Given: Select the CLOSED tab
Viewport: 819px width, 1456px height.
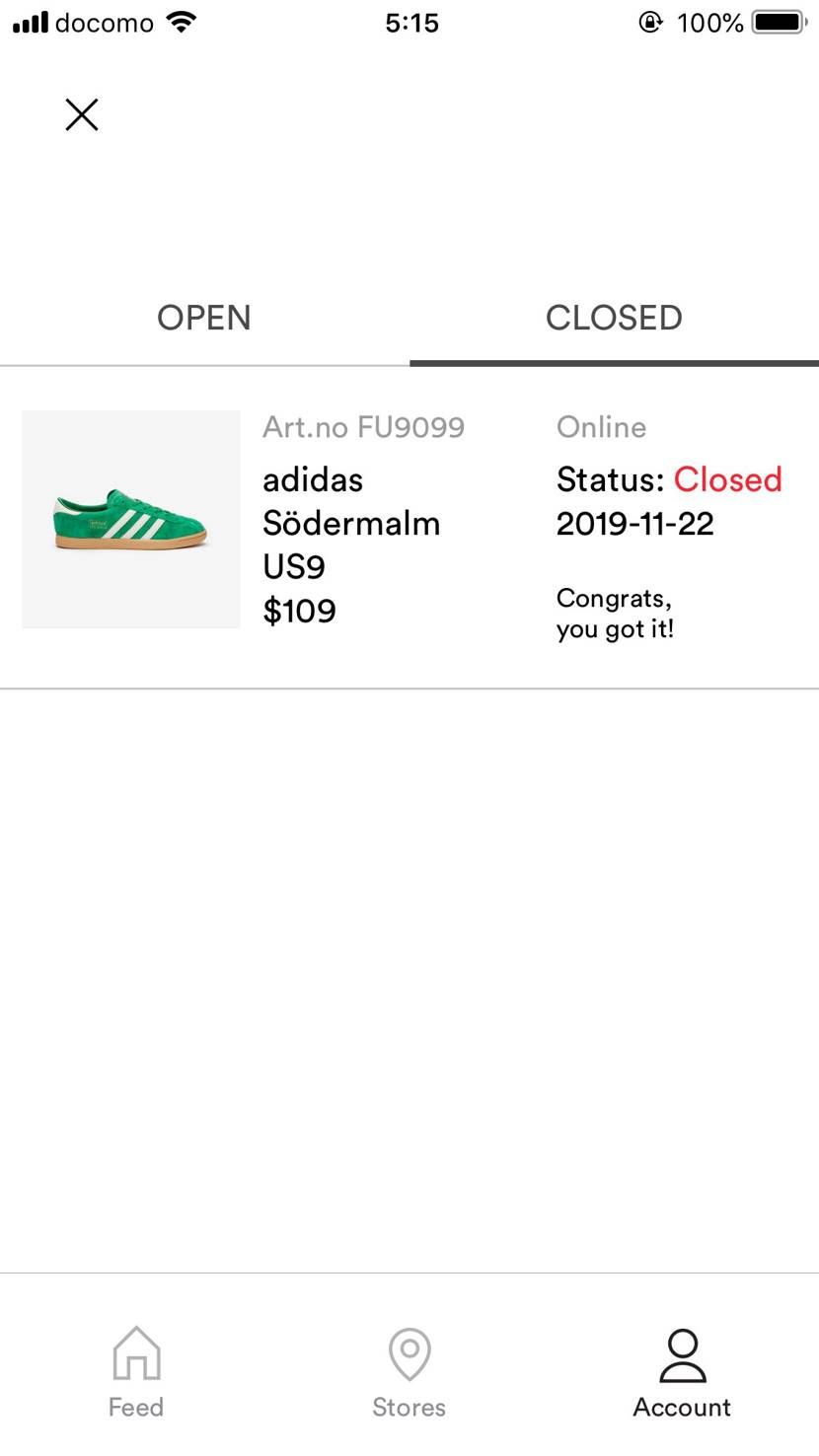Looking at the screenshot, I should pos(614,318).
